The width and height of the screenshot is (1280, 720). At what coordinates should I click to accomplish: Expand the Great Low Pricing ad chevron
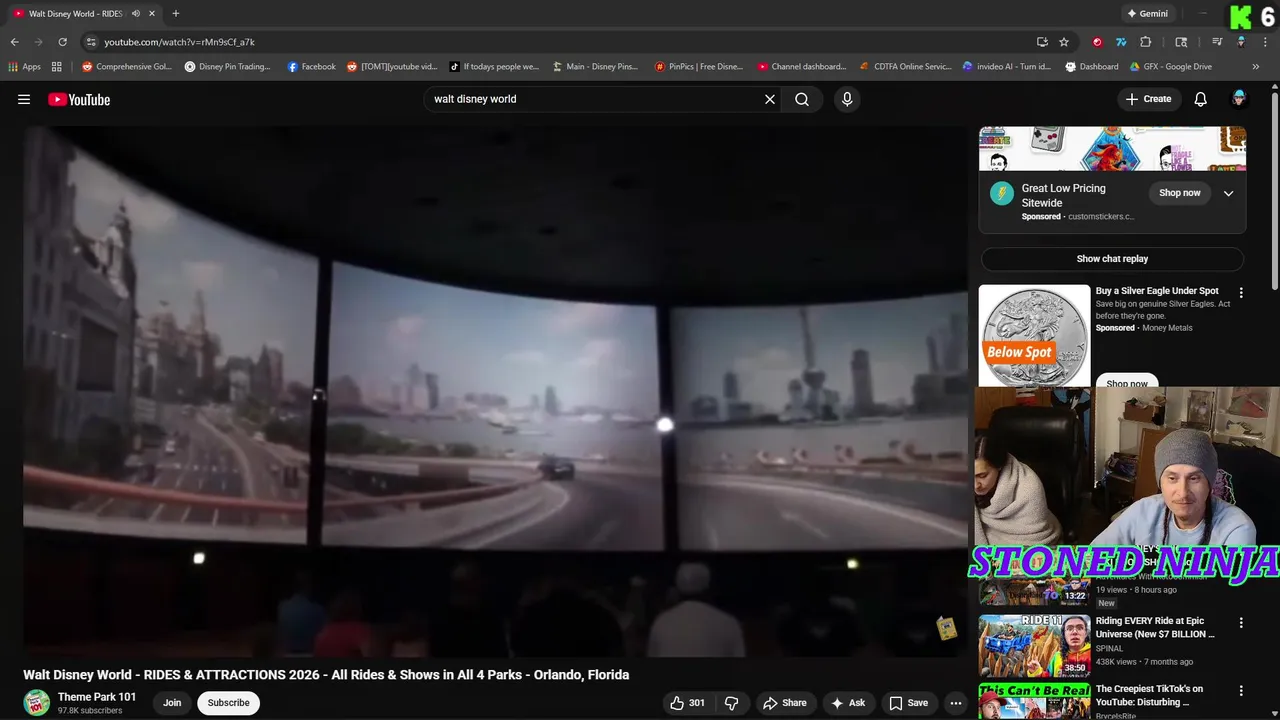(1228, 193)
